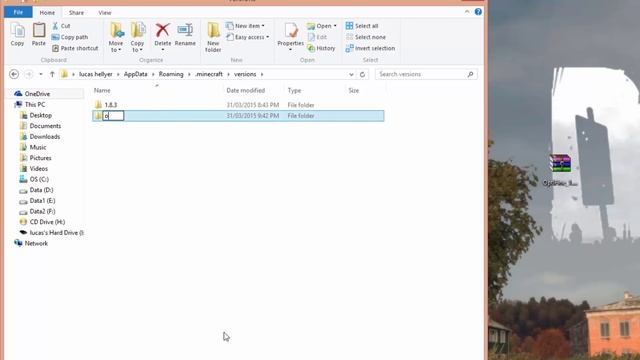Screen dimensions: 640x360
Task: Refresh the versions folder view
Action: click(x=362, y=74)
